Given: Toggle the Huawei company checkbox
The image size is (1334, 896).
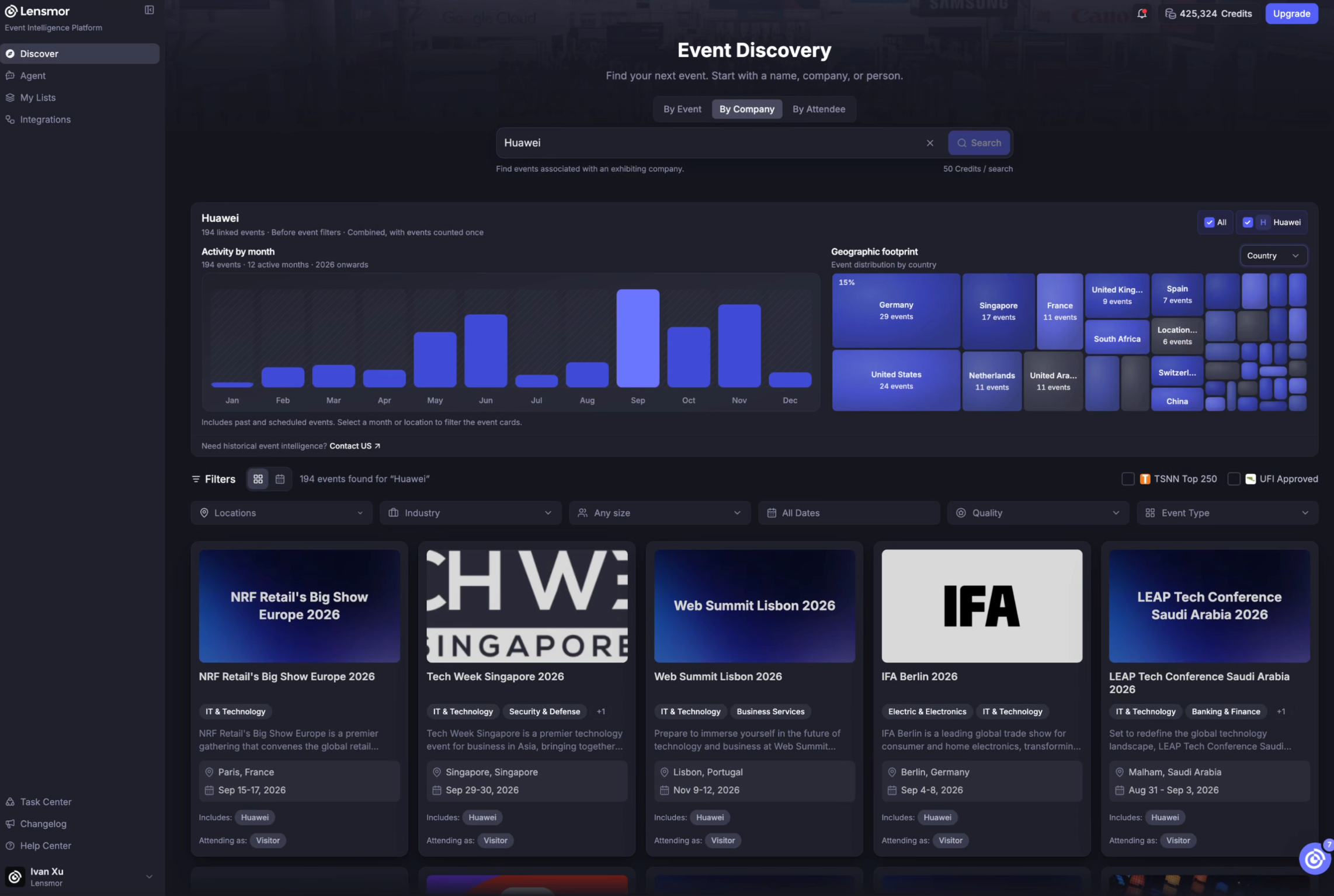Looking at the screenshot, I should point(1248,223).
